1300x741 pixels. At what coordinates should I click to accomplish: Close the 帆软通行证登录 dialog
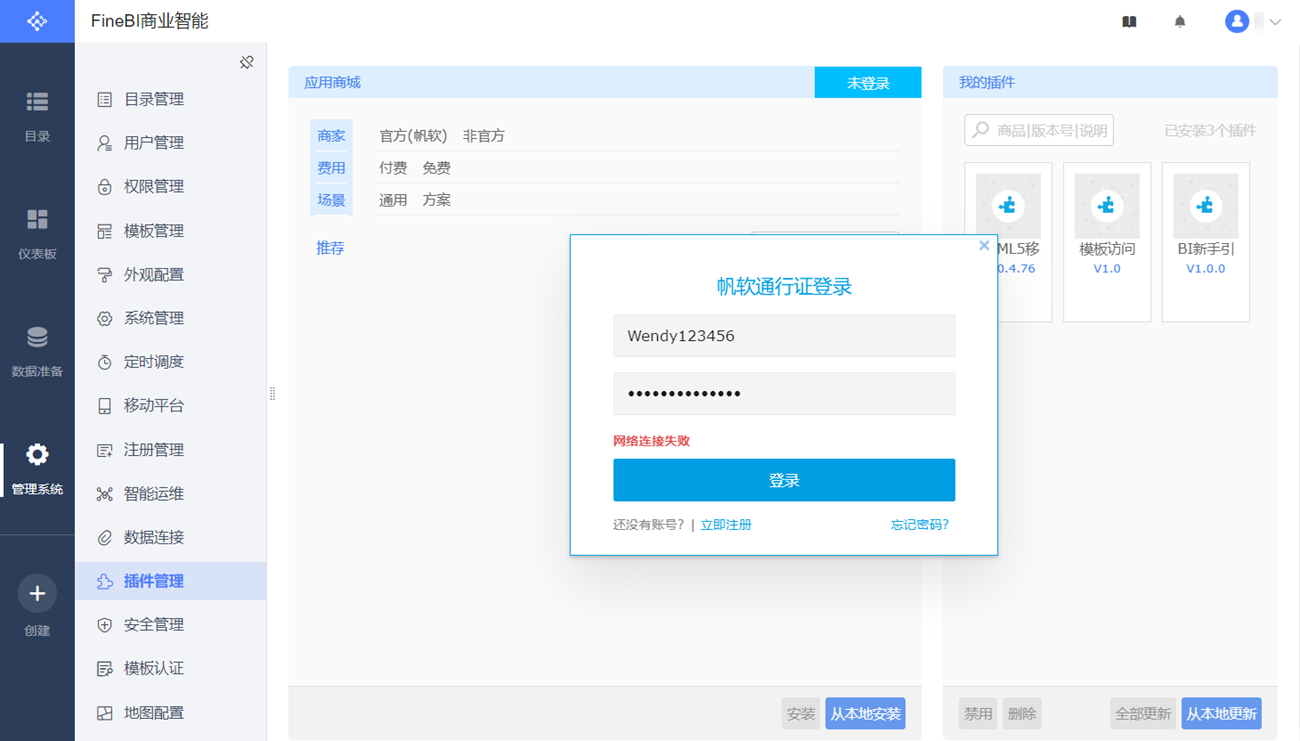point(984,245)
